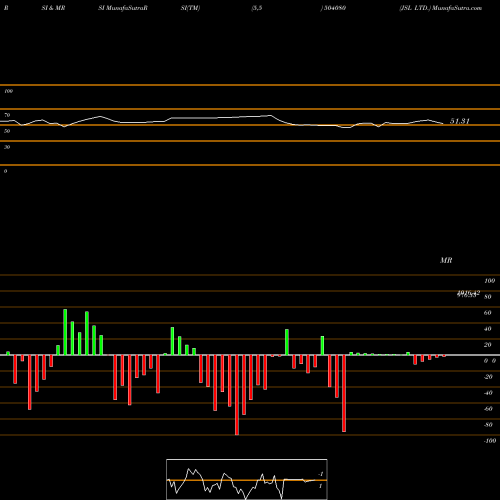
Task: Click the MR axis label 60
Action: pyautogui.click(x=487, y=313)
